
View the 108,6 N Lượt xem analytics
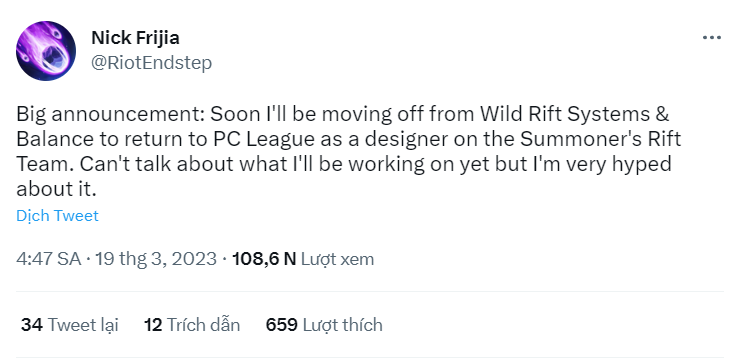303,259
